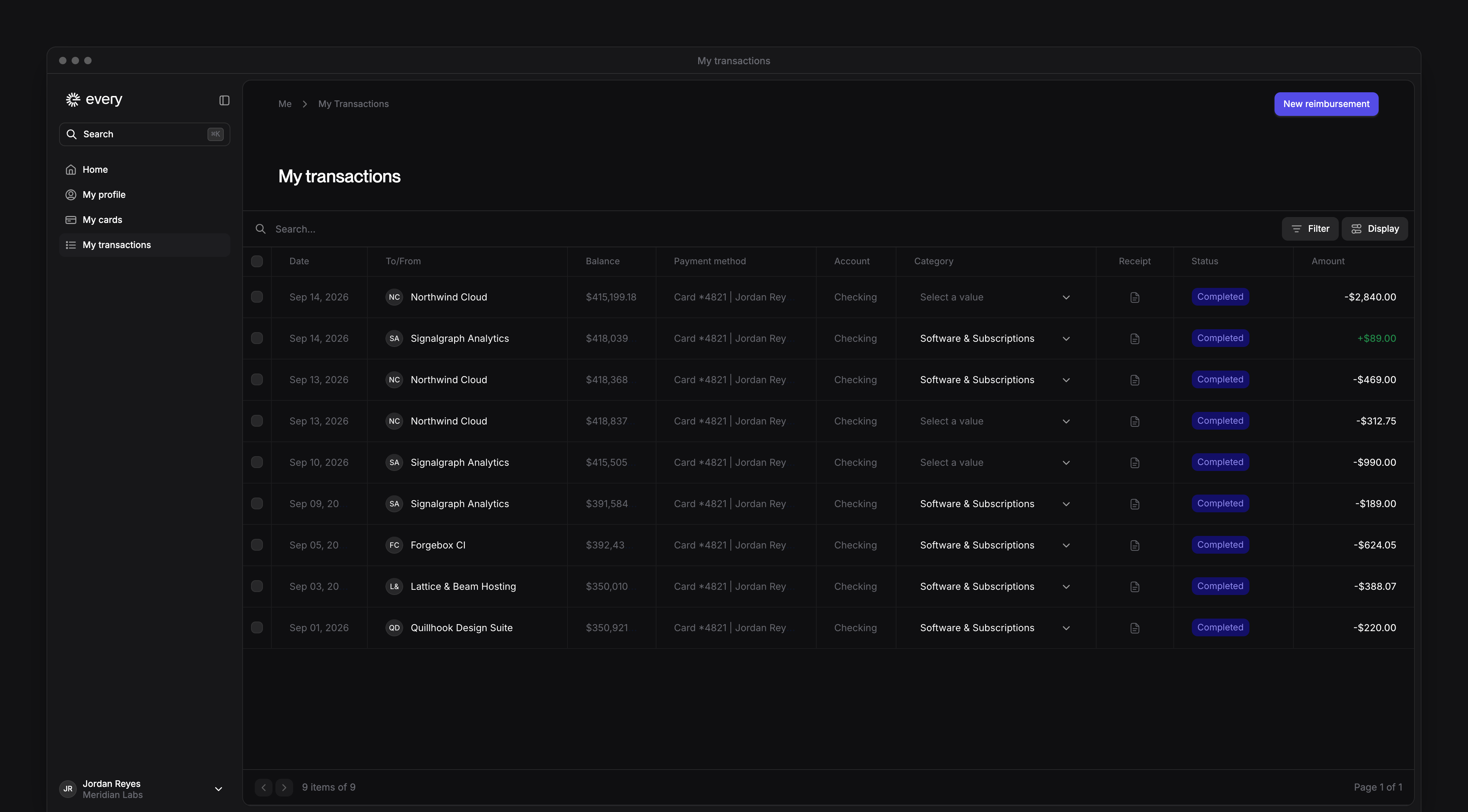Open category dropdown for -$312.75 transaction
Image resolution: width=1468 pixels, height=812 pixels.
[x=995, y=421]
